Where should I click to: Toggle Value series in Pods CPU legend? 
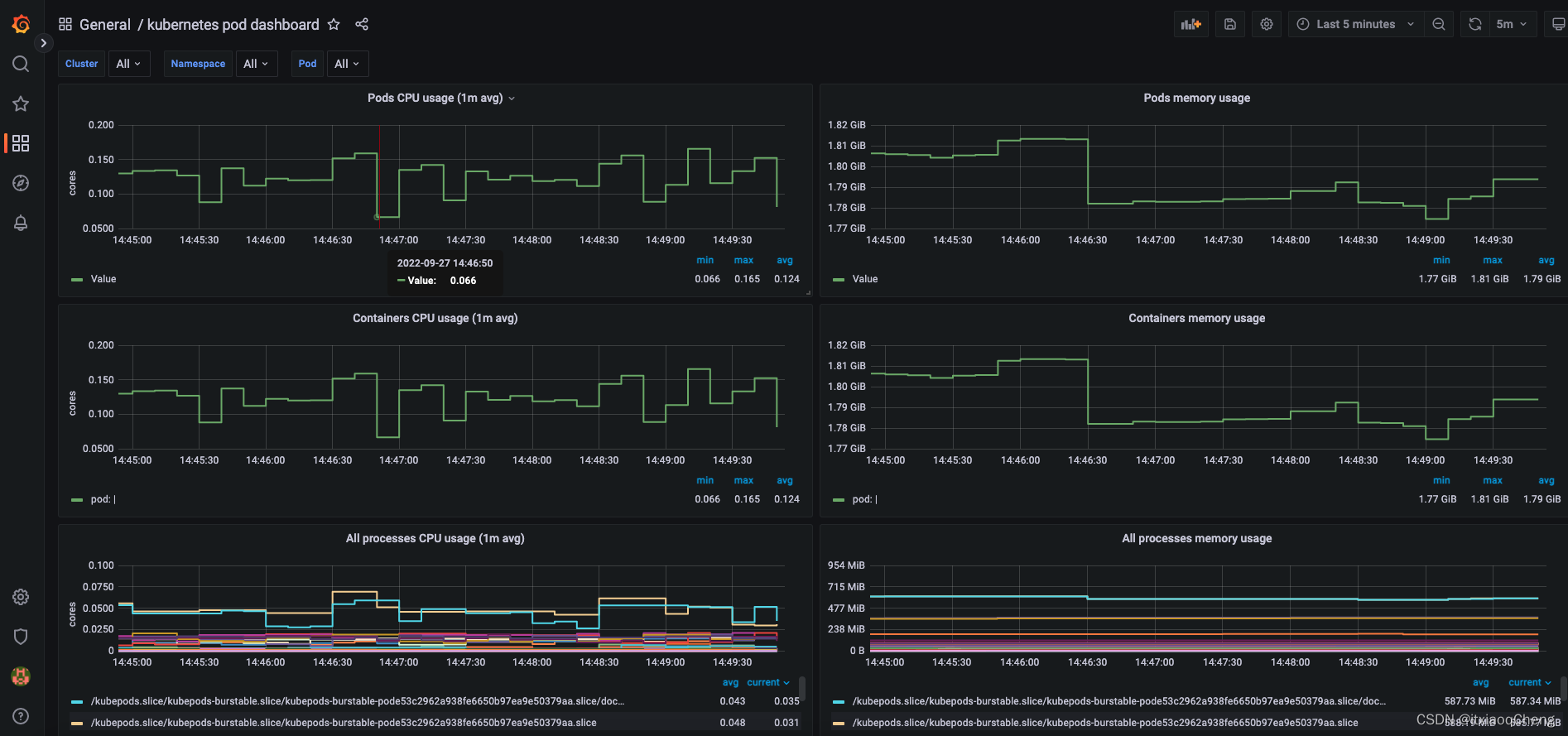tap(103, 279)
